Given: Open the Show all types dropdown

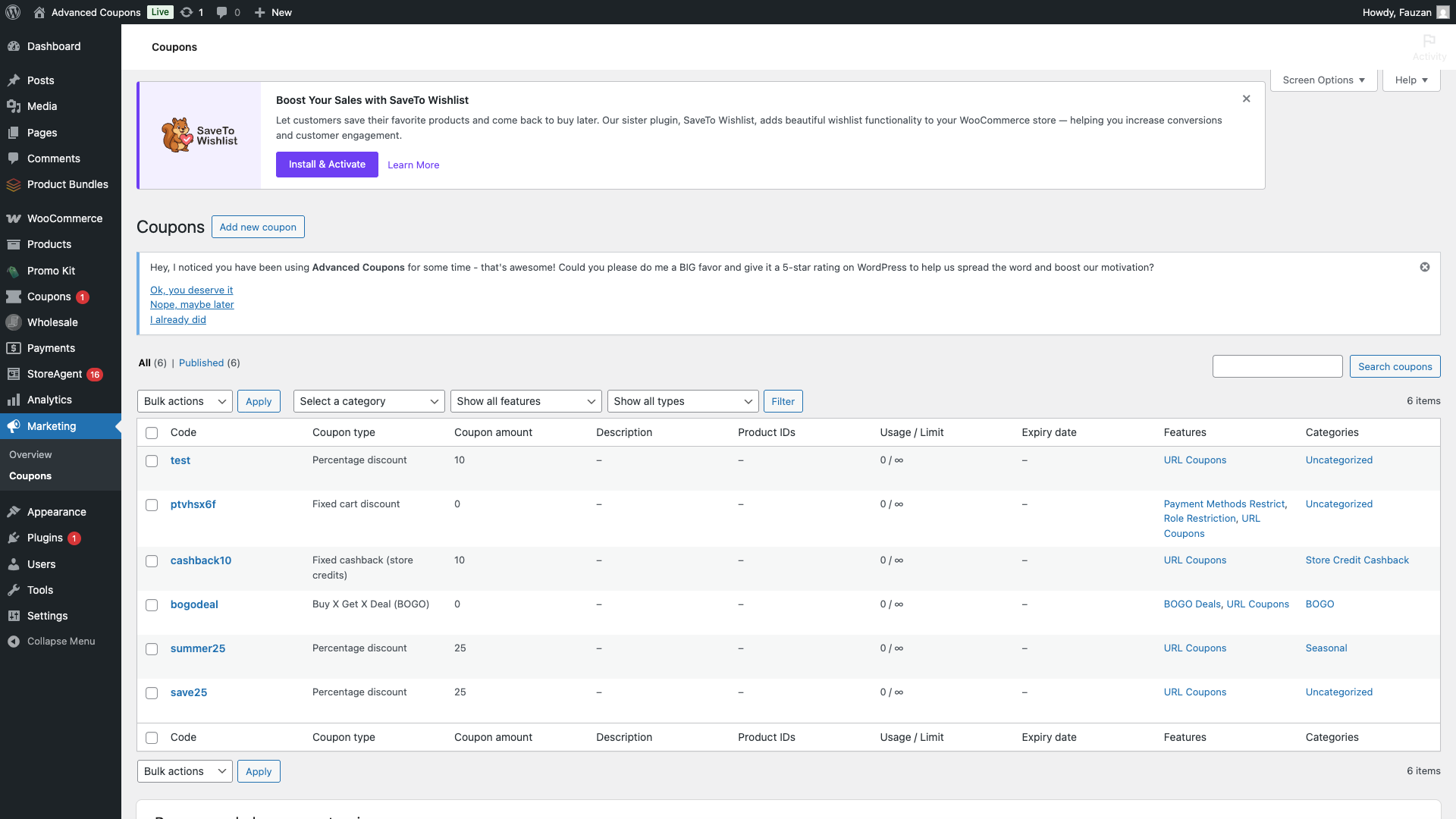Looking at the screenshot, I should tap(682, 401).
